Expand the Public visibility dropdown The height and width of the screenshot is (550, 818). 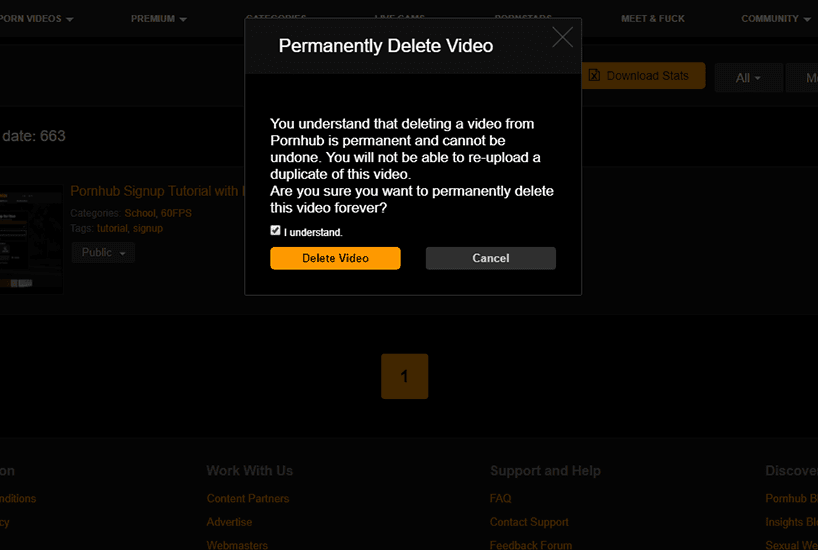103,253
